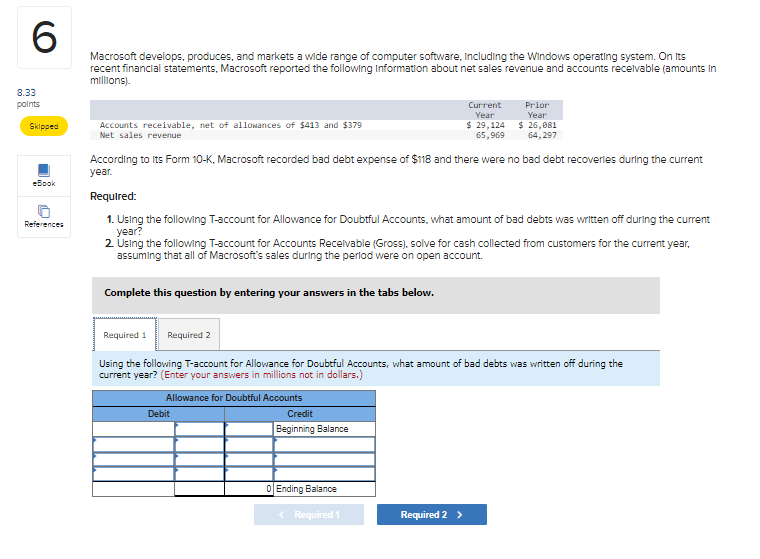Click the Credit column header

pos(300,414)
